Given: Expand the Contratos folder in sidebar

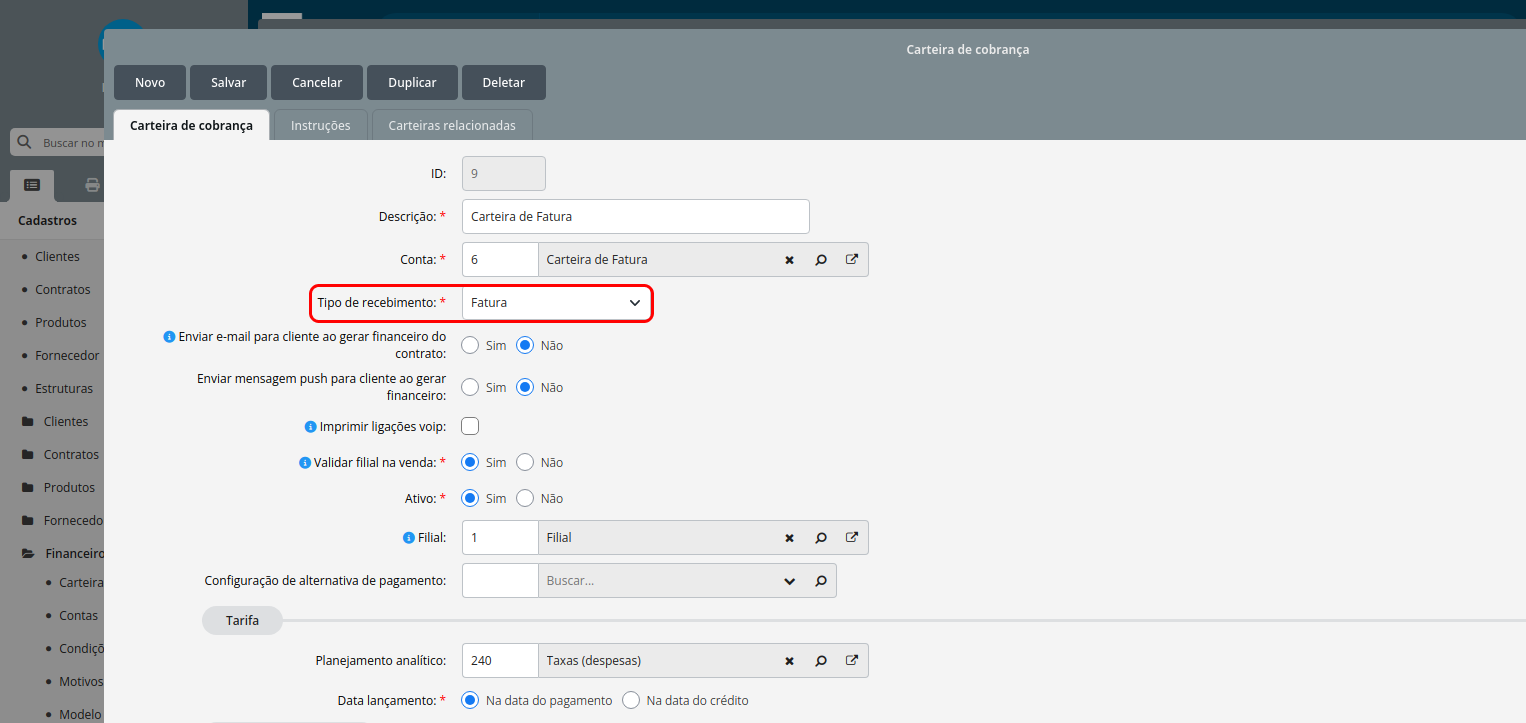Looking at the screenshot, I should [x=71, y=455].
